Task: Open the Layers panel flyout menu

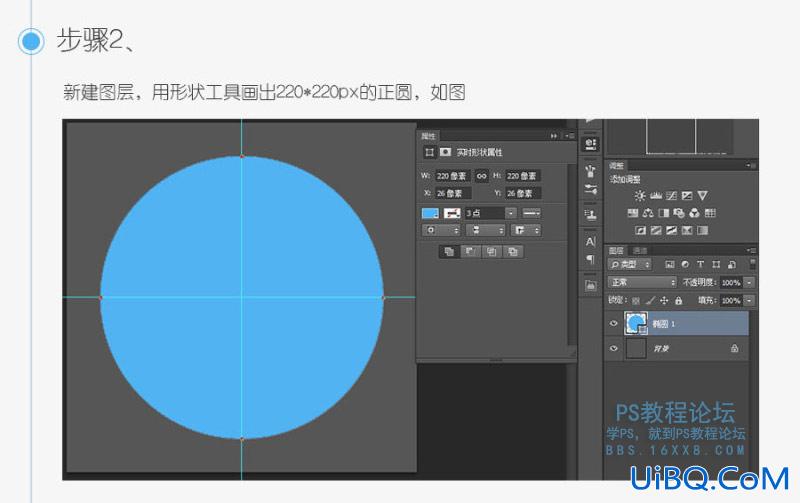Action: coord(751,250)
